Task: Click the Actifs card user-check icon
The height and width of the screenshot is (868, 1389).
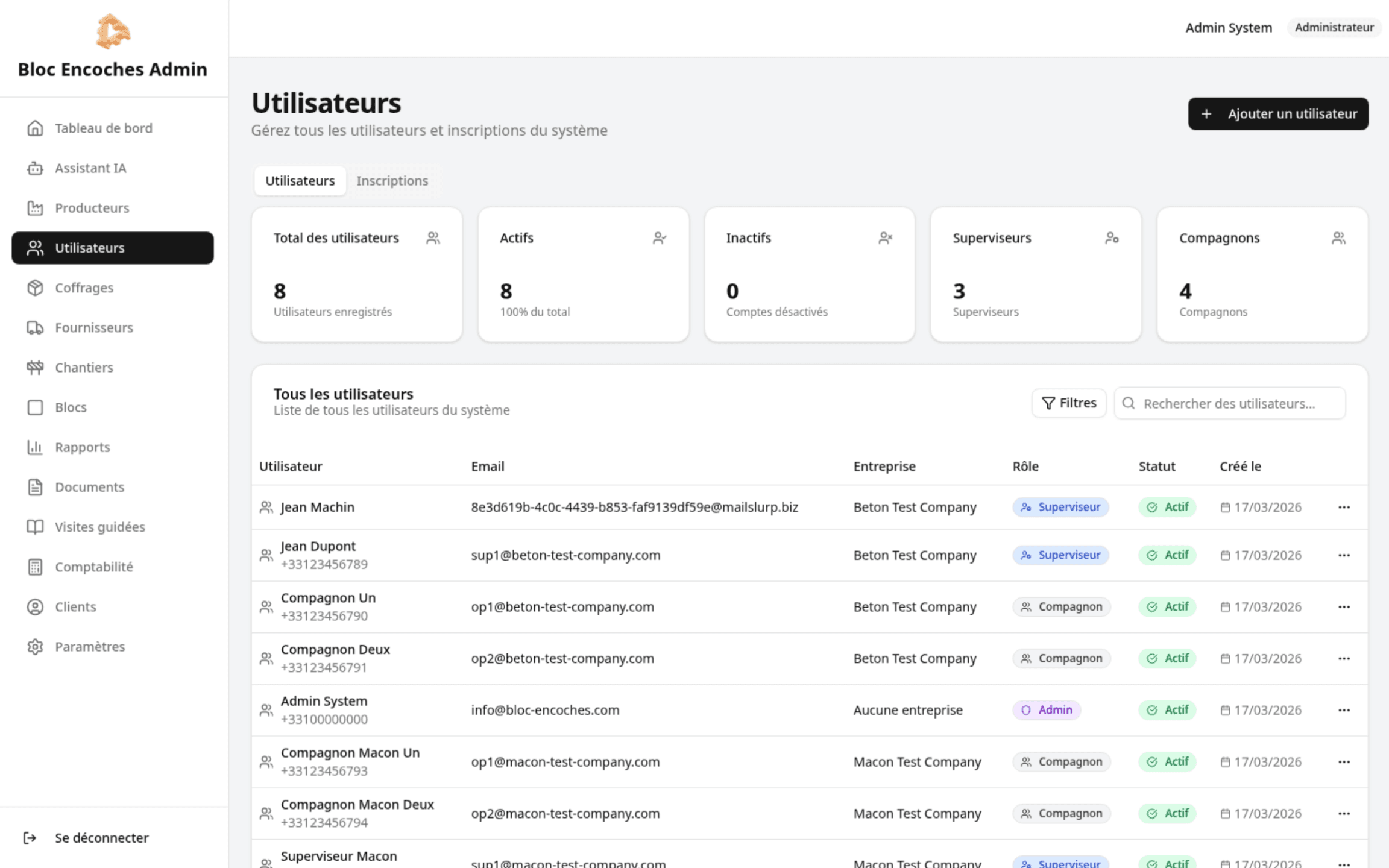Action: click(660, 238)
